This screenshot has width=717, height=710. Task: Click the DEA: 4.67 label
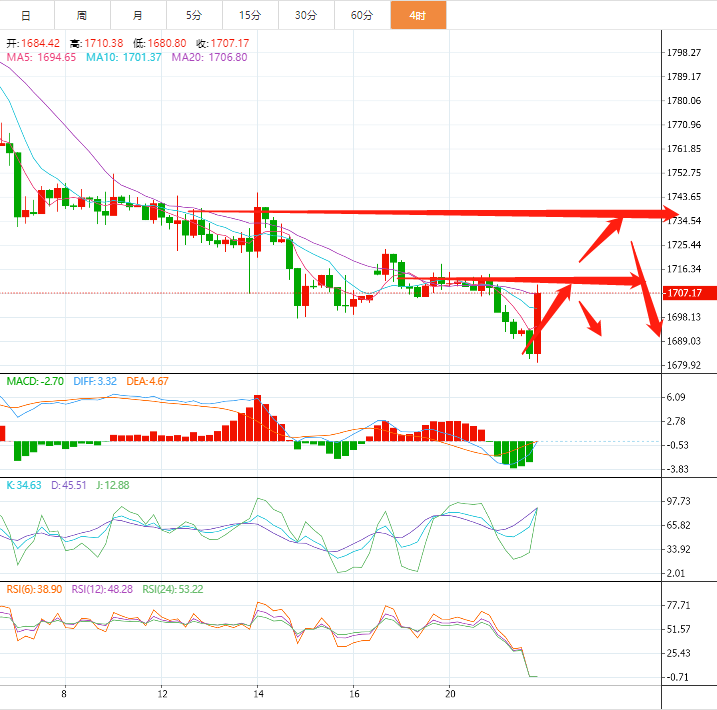(x=147, y=381)
